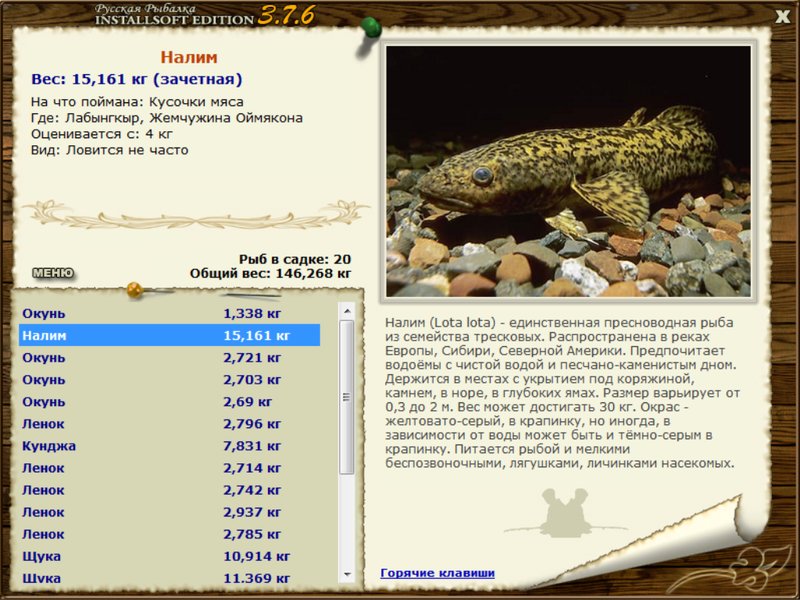
Task: Click the green pushpin on the note
Action: (370, 27)
